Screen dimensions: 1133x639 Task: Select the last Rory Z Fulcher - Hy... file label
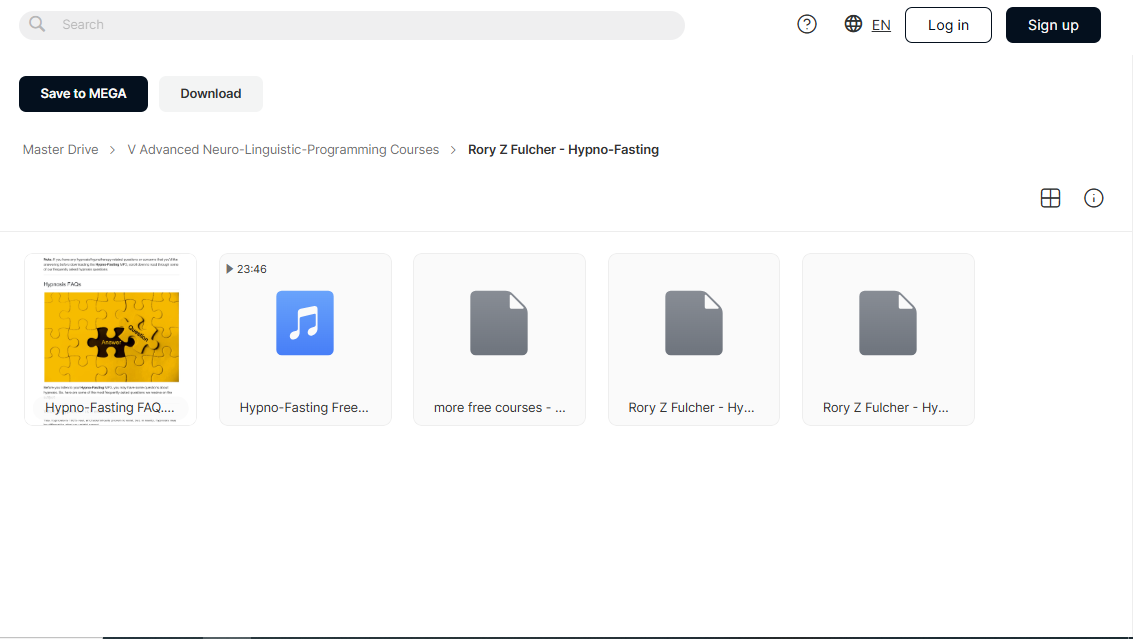[x=886, y=408]
